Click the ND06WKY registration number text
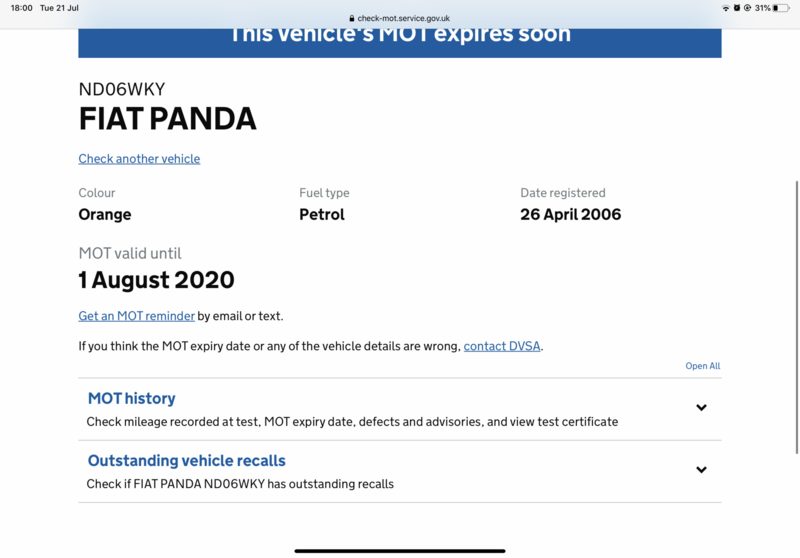Image resolution: width=800 pixels, height=558 pixels. 122,89
